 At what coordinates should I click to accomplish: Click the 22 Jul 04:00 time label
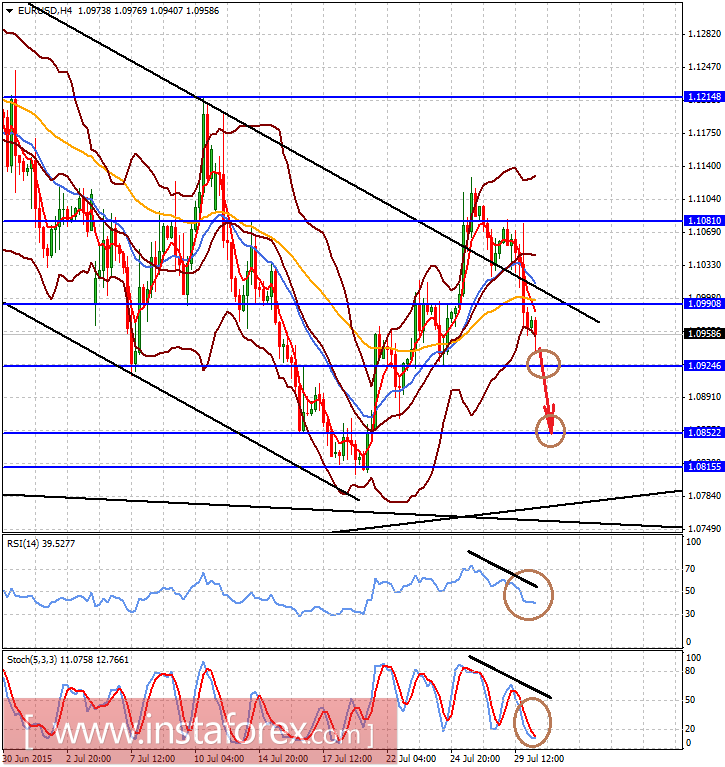(x=411, y=759)
